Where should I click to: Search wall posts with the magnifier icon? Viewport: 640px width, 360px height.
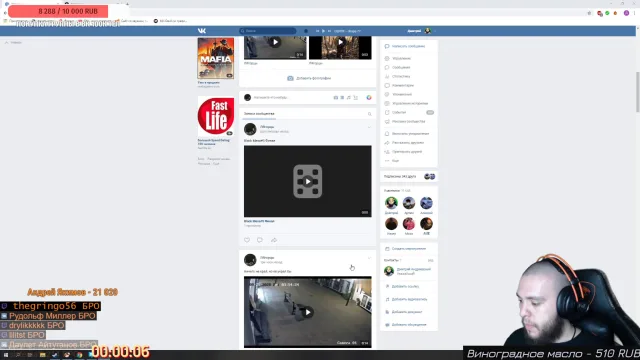coord(370,114)
